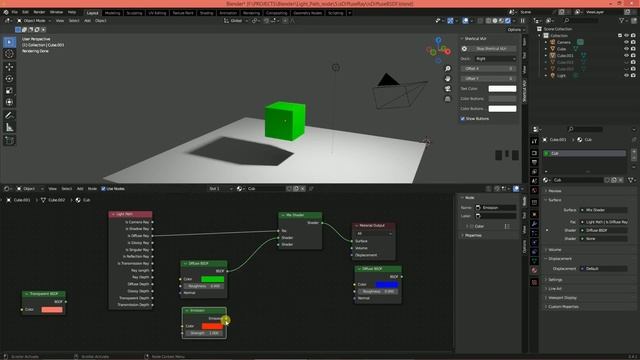The height and width of the screenshot is (360, 640).
Task: Switch to the Shading workspace tab
Action: [x=207, y=13]
